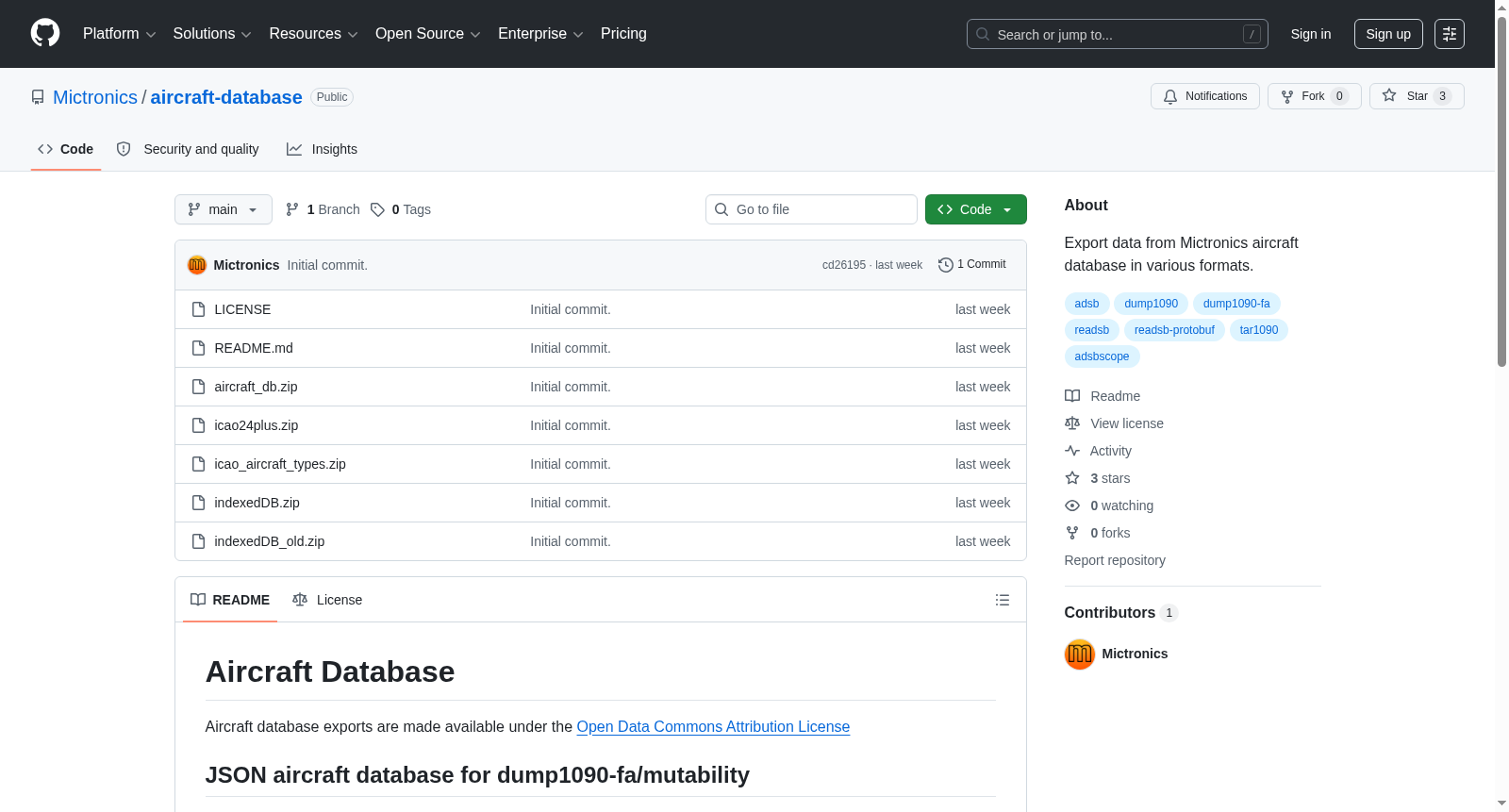Click the file icon beside aircraft_db.zip

(x=198, y=387)
